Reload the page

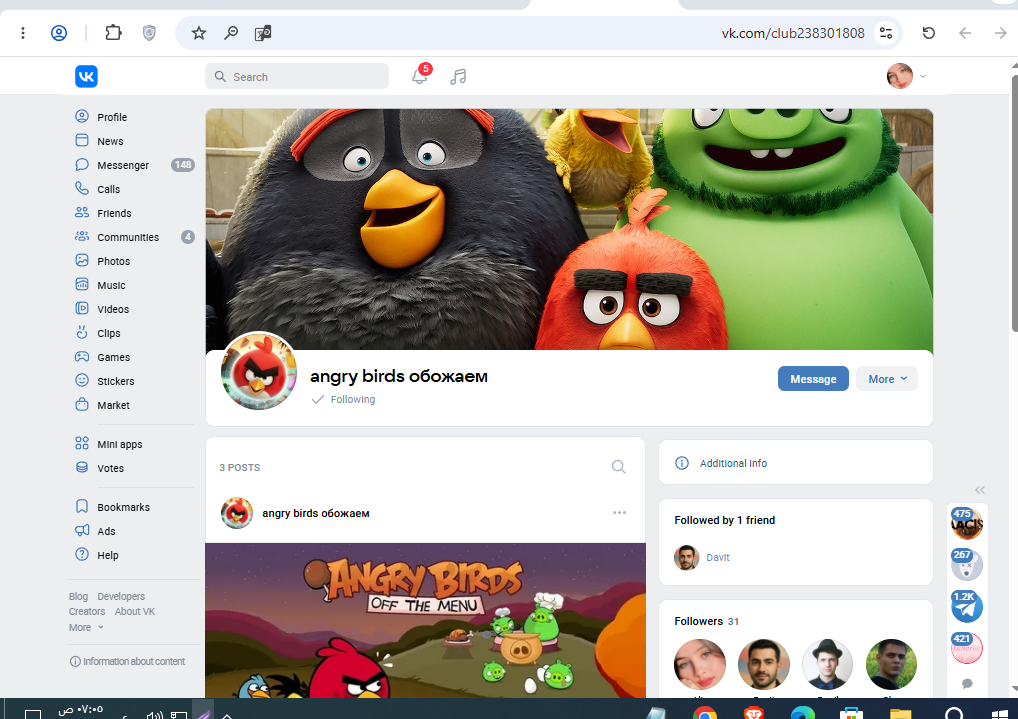pyautogui.click(x=929, y=32)
